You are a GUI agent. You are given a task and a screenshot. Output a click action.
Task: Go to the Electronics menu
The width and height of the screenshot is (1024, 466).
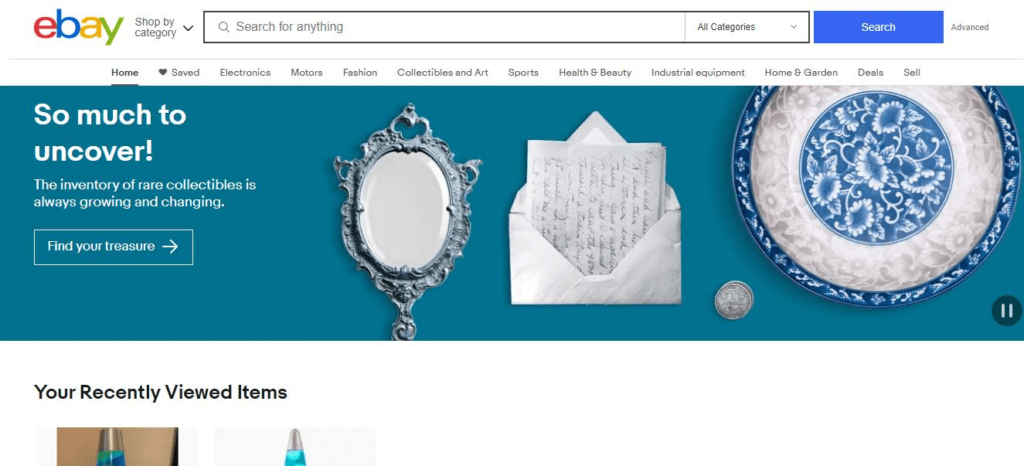tap(245, 72)
